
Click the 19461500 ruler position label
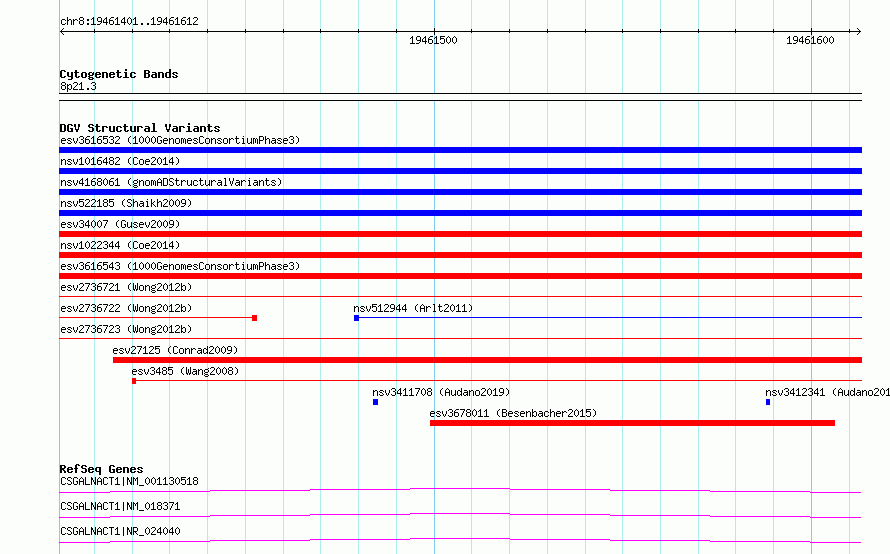(433, 40)
